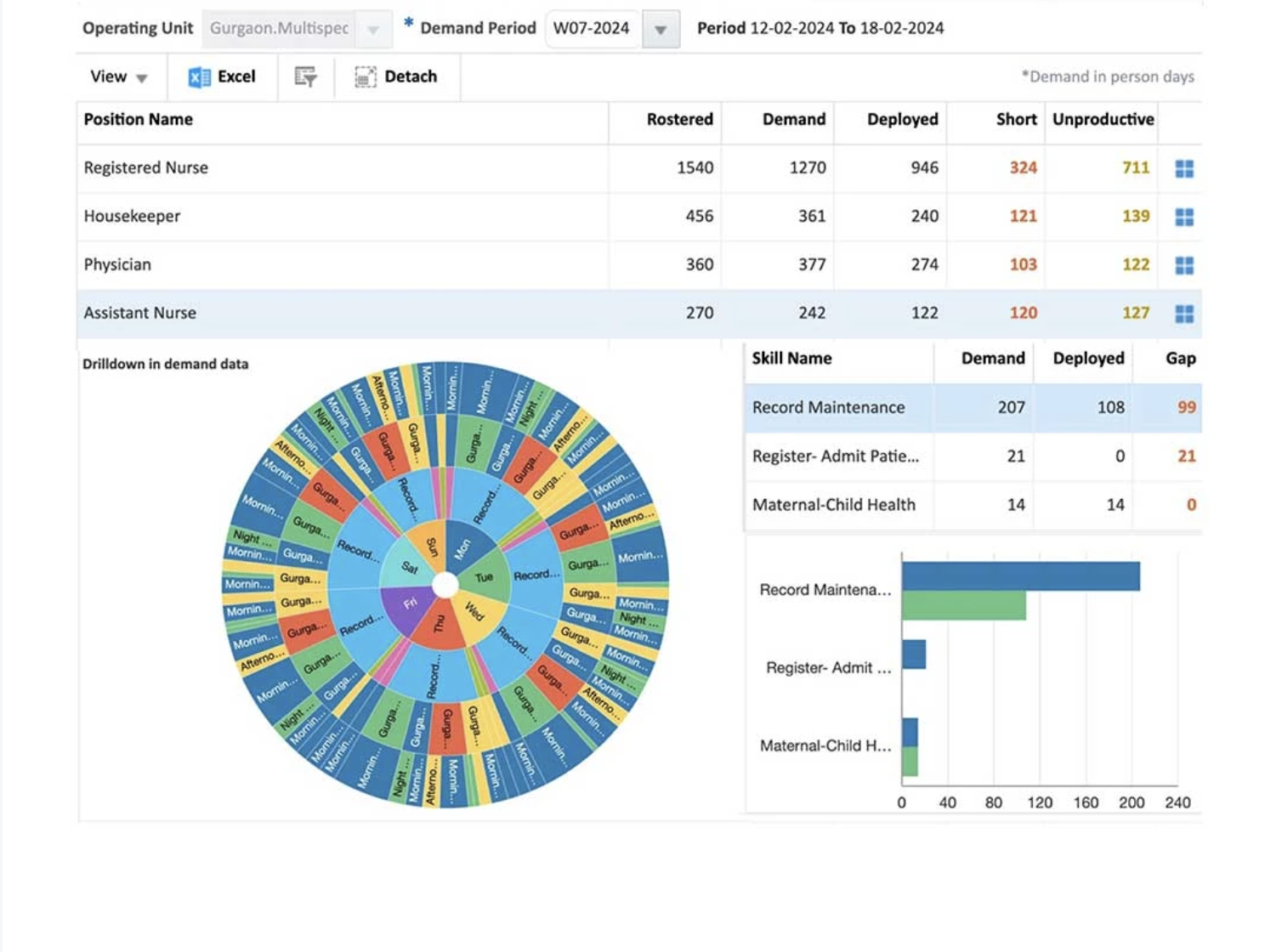Click Physician short value 103
Image resolution: width=1265 pixels, height=952 pixels.
point(1023,264)
